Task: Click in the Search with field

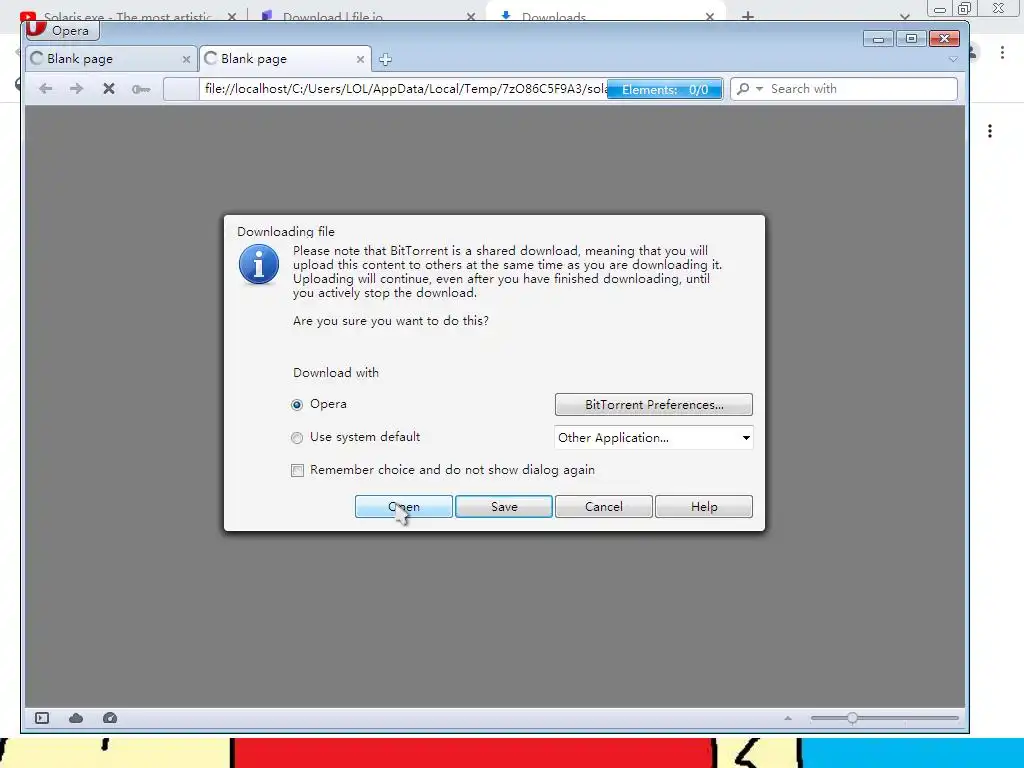Action: (862, 89)
